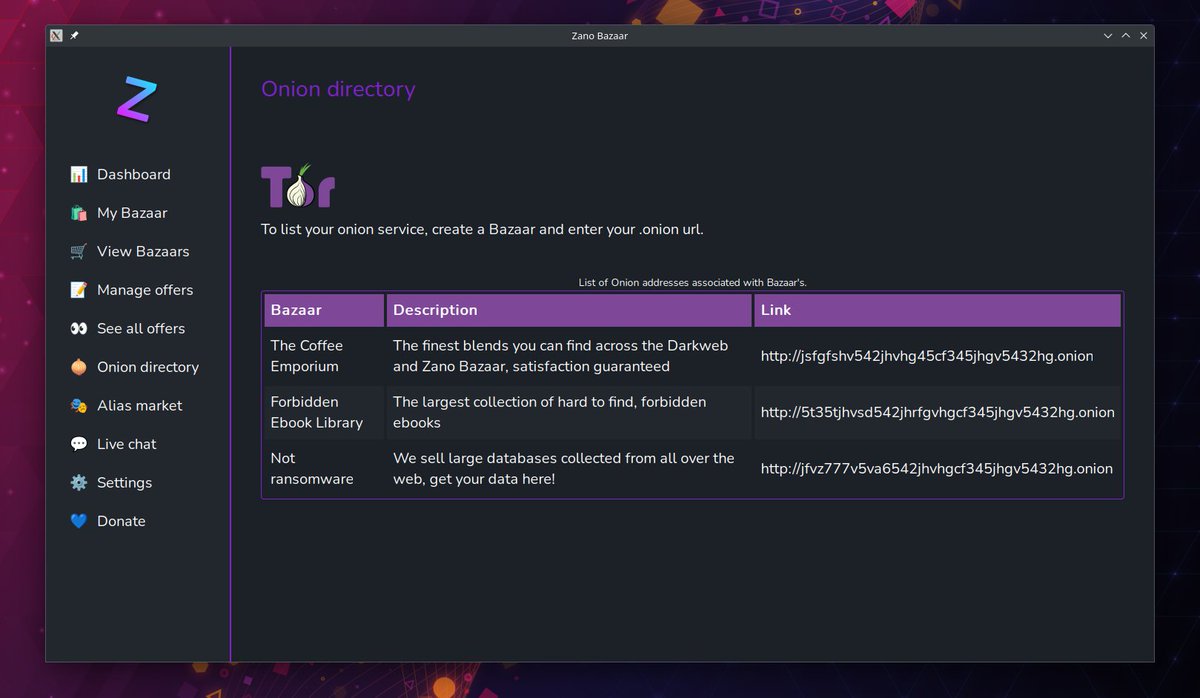Image resolution: width=1200 pixels, height=698 pixels.
Task: Open Settings from the sidebar
Action: 125,482
